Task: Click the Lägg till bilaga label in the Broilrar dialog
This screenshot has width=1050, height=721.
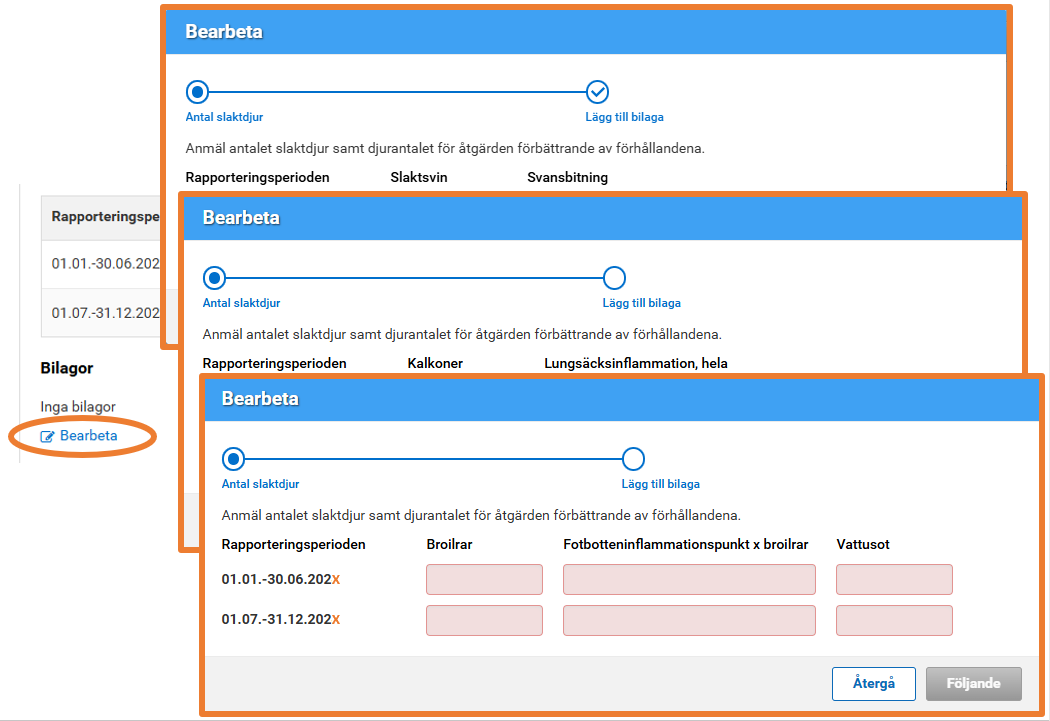Action: [660, 484]
